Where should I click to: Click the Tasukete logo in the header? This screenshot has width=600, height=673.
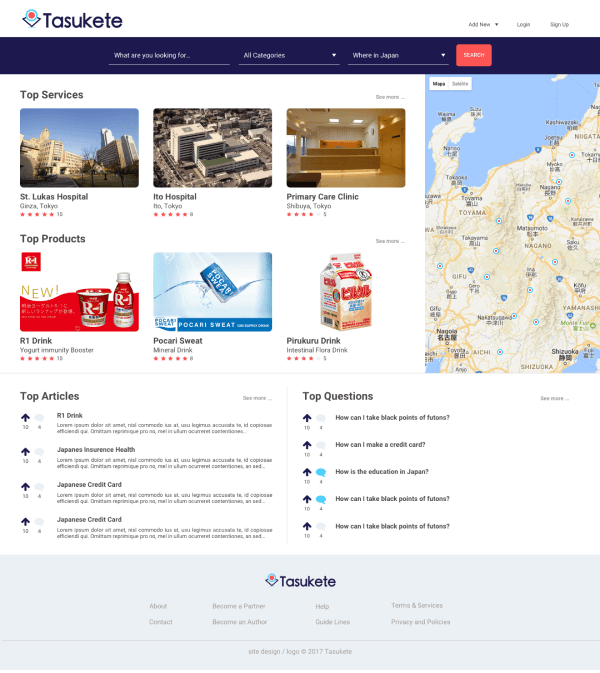73,20
